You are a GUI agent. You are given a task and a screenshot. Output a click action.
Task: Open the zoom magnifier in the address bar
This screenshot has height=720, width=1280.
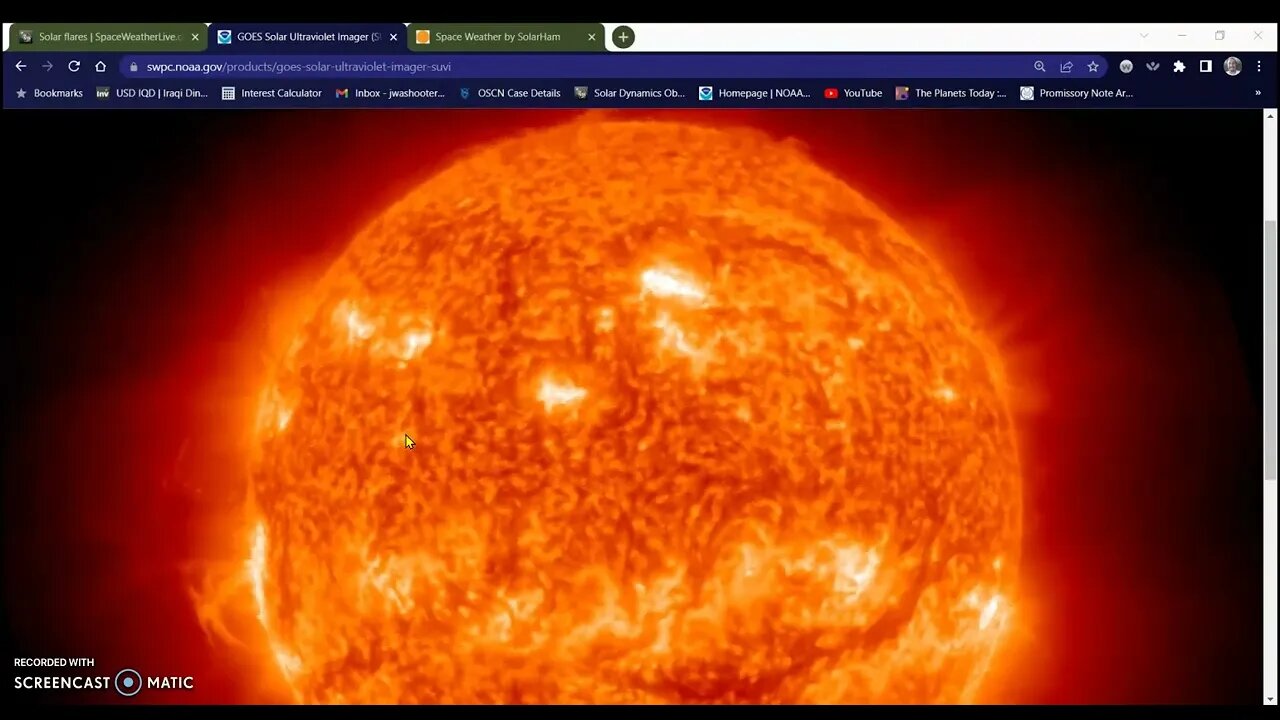1040,66
